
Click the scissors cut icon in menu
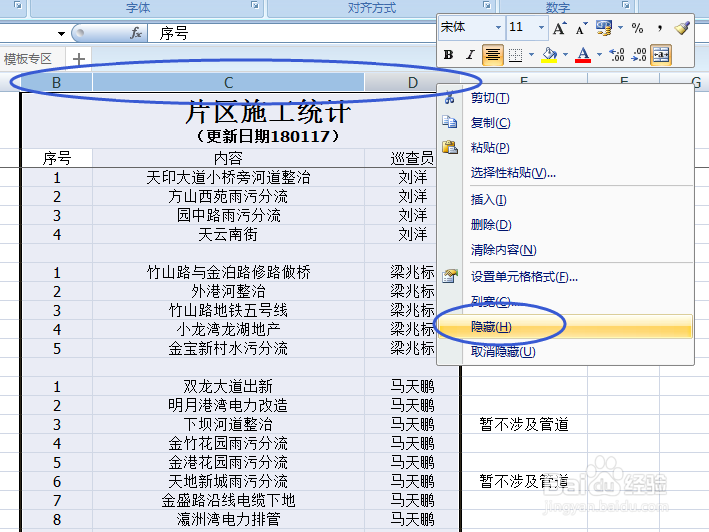click(449, 98)
